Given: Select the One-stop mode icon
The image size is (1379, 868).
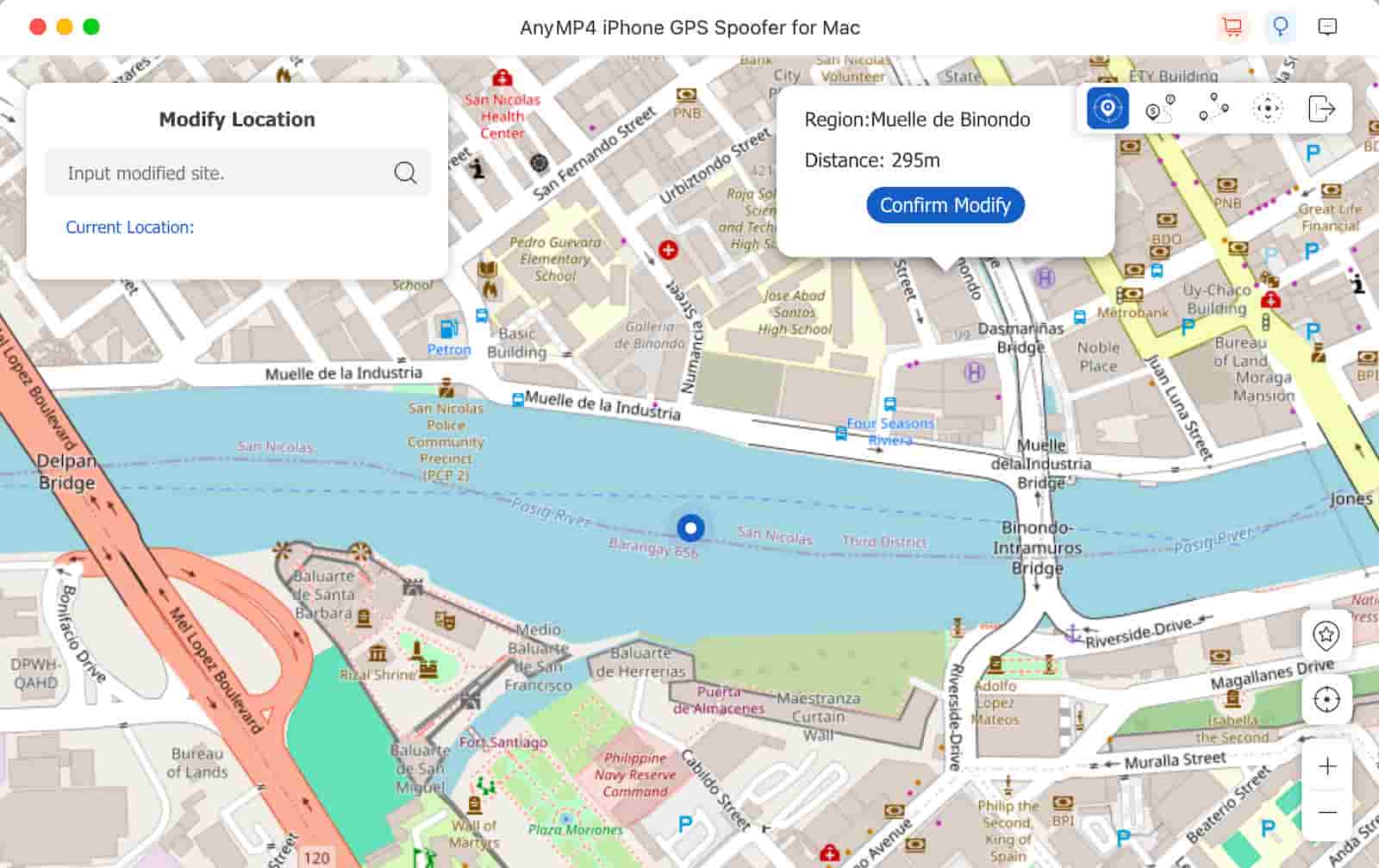Looking at the screenshot, I should (x=1160, y=109).
